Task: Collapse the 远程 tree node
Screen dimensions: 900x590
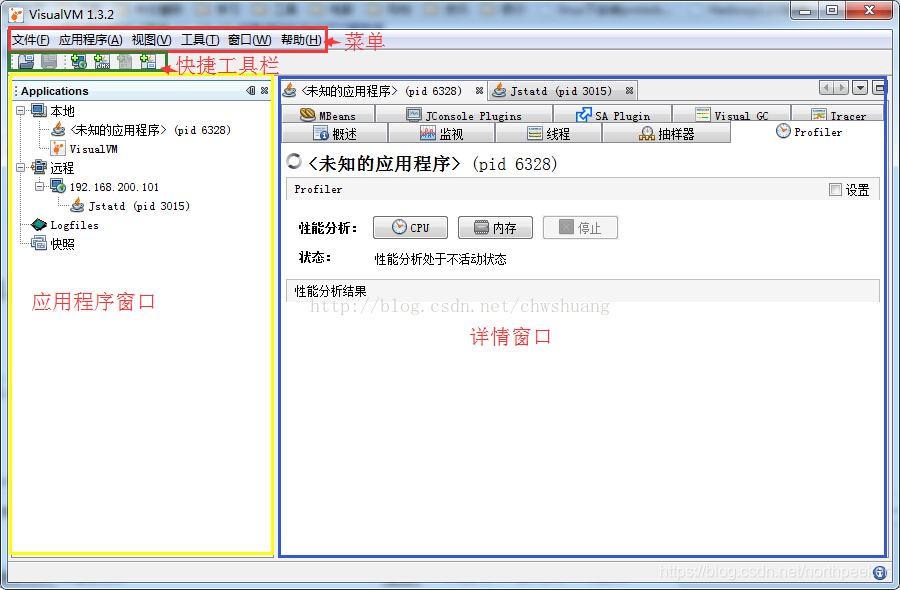Action: (x=21, y=168)
